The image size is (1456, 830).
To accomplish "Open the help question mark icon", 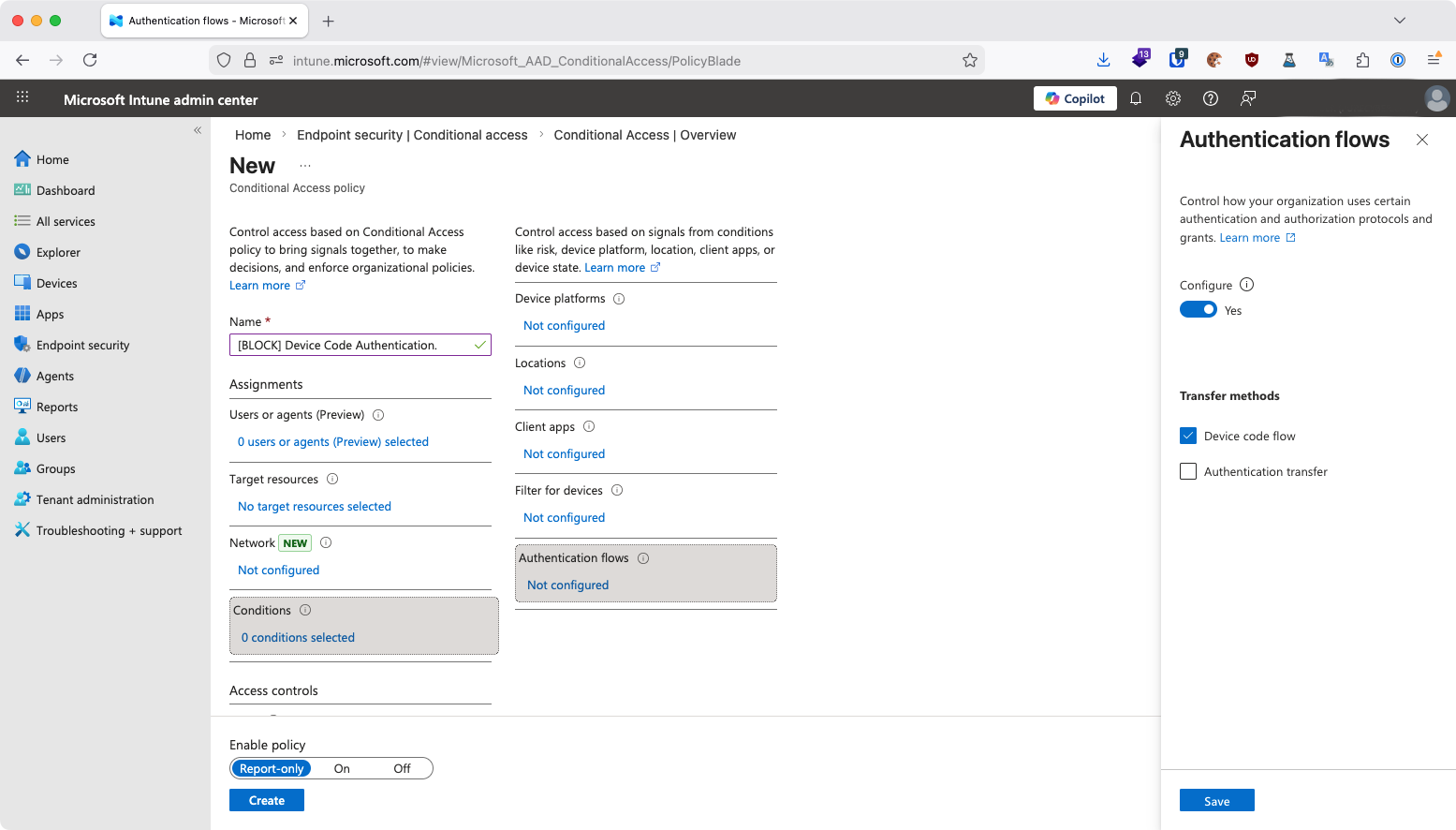I will tap(1211, 98).
